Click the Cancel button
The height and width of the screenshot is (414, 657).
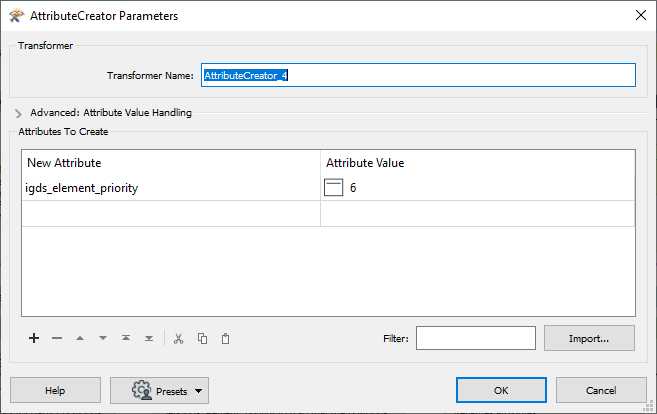601,390
